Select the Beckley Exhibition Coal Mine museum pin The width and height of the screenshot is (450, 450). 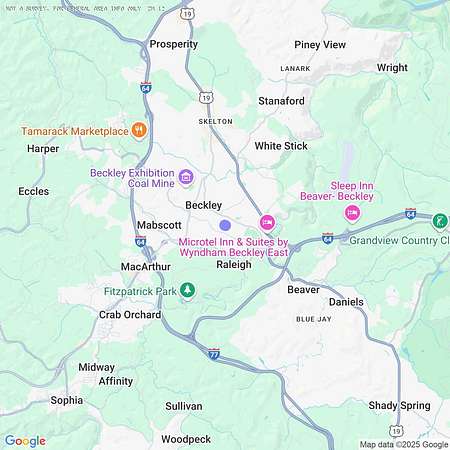click(186, 177)
